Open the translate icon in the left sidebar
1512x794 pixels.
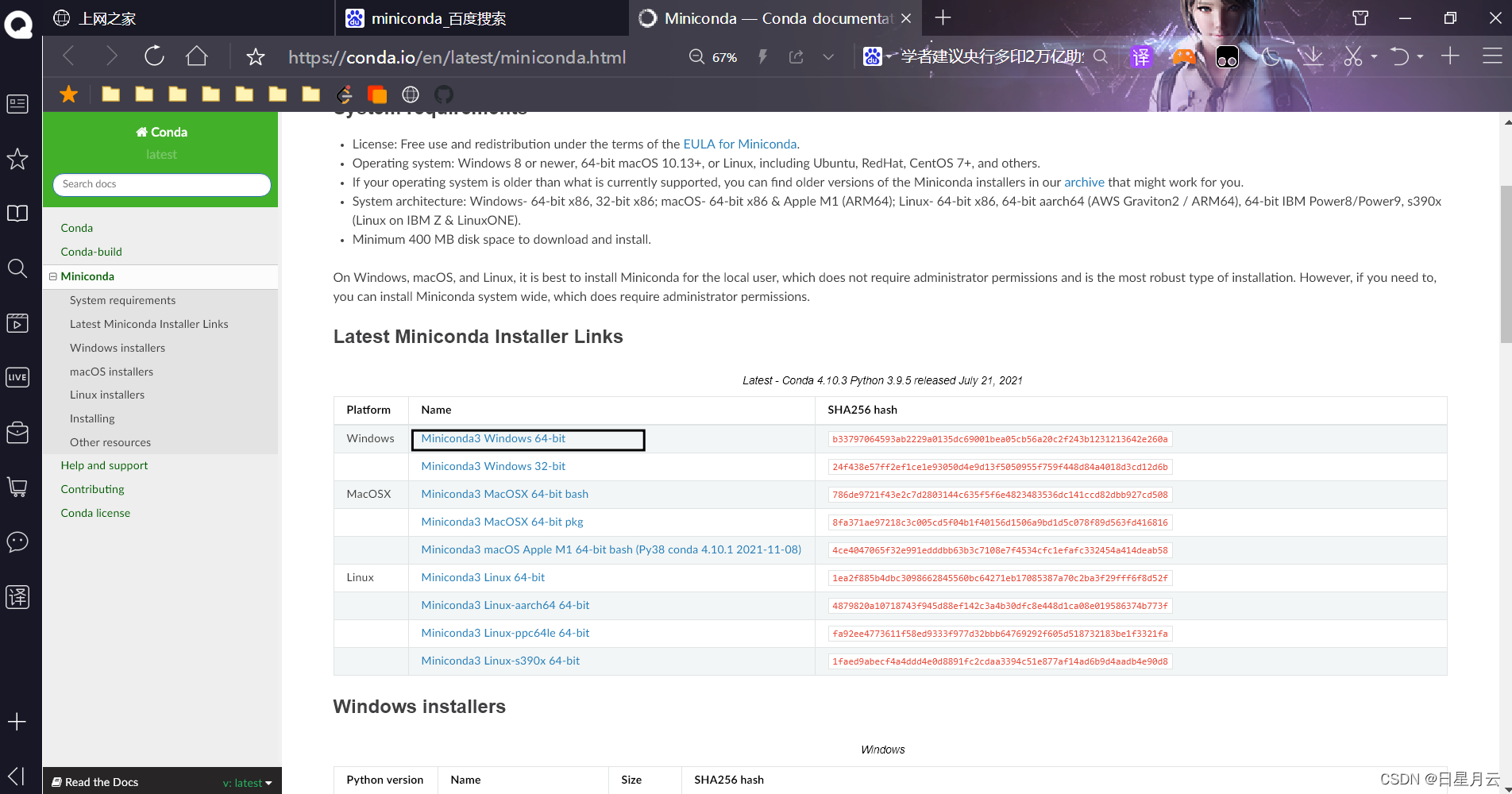point(17,596)
